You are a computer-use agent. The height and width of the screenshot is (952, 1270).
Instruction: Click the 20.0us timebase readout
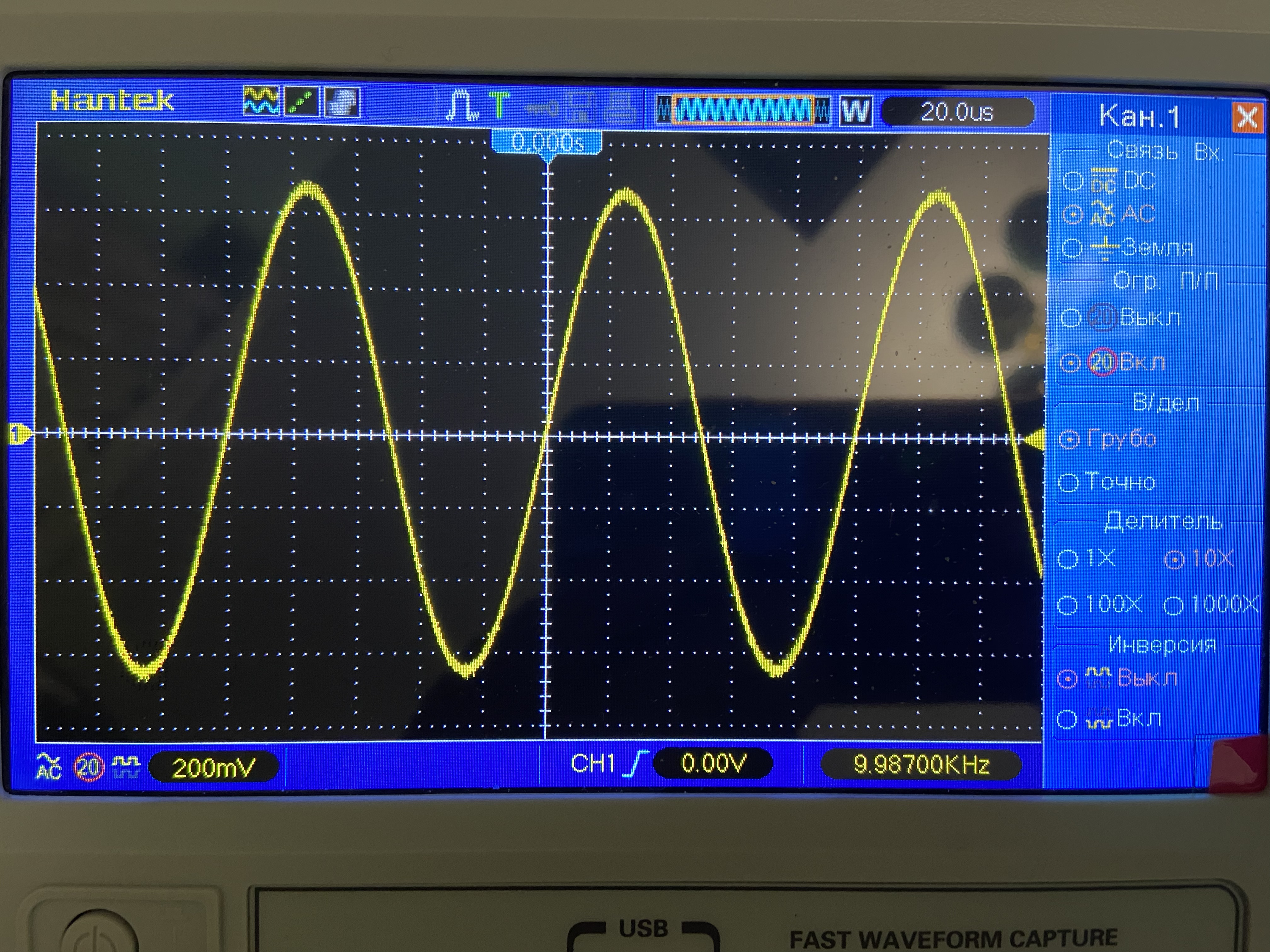click(957, 112)
